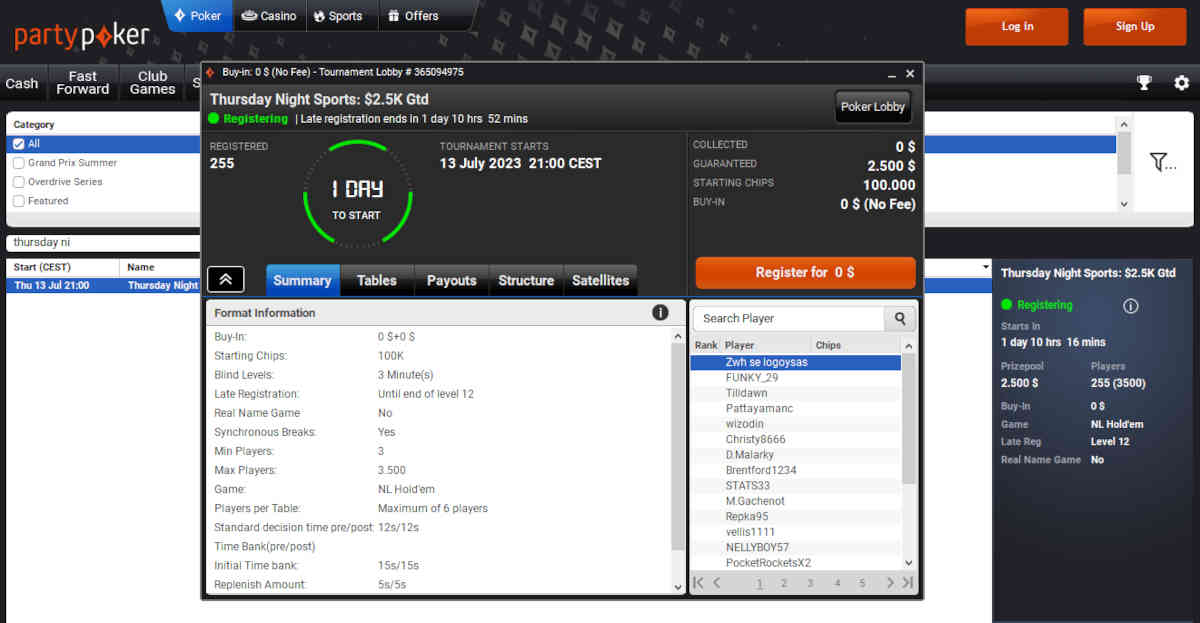
Task: Open the trophy icon in top bar
Action: [x=1144, y=83]
